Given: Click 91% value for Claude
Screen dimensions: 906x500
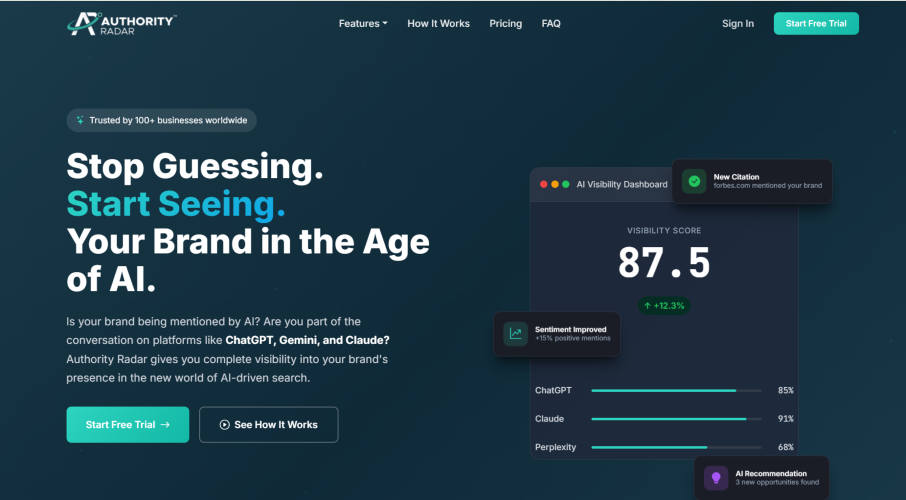Looking at the screenshot, I should click(785, 419).
